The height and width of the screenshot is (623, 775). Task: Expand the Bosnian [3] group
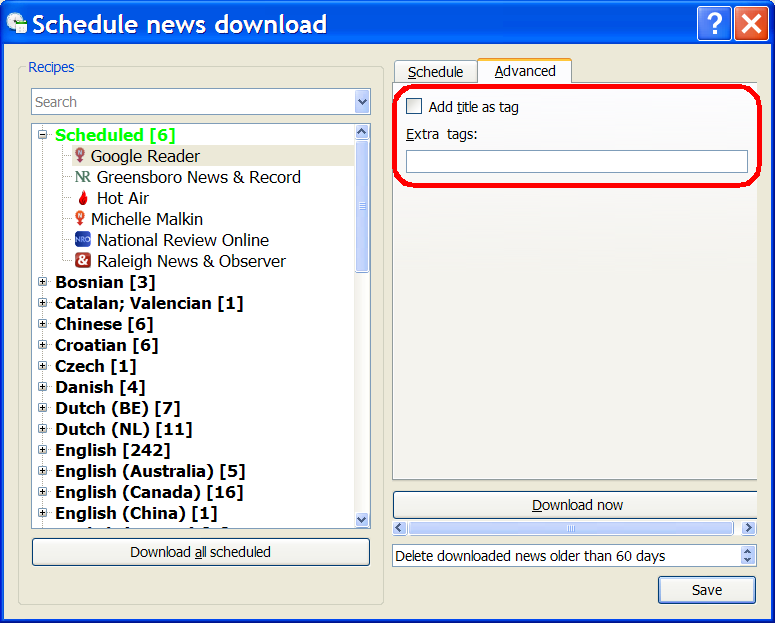(x=43, y=282)
